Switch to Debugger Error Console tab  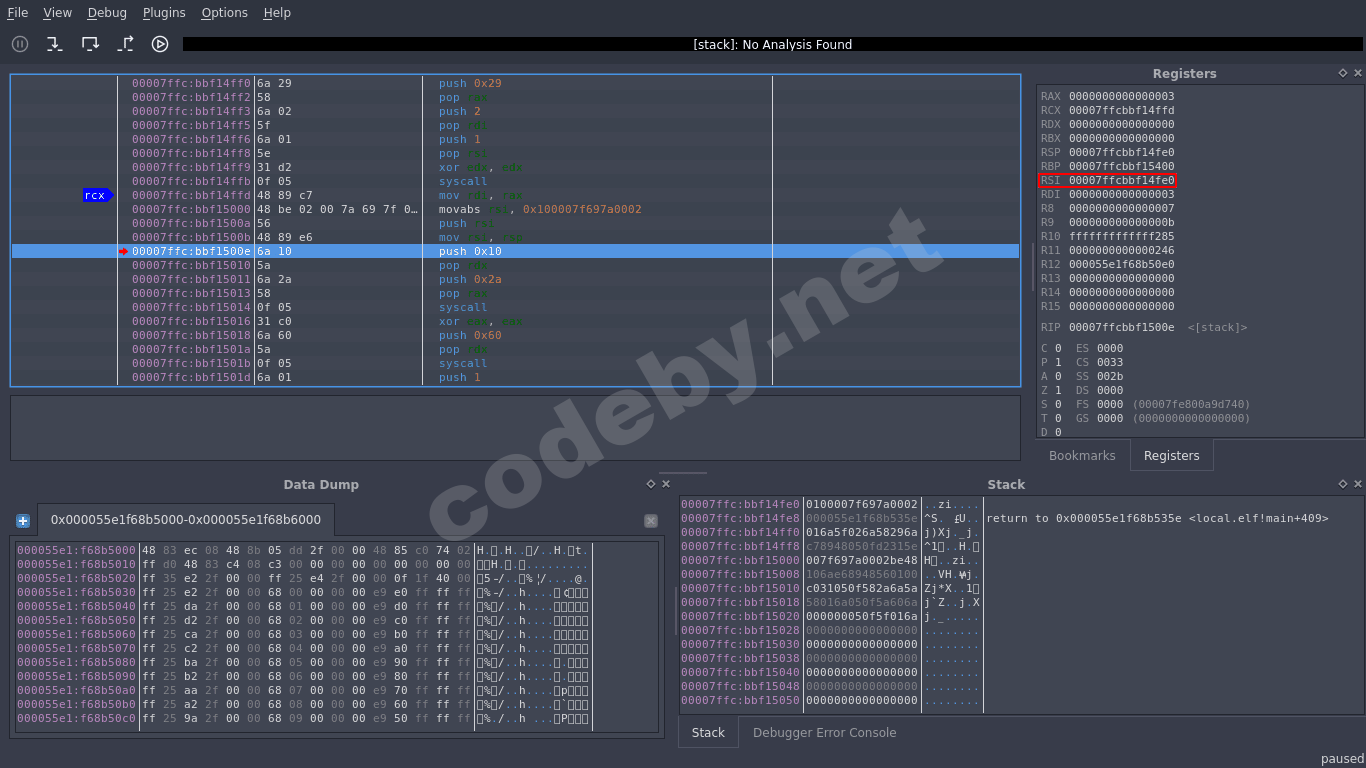point(824,733)
